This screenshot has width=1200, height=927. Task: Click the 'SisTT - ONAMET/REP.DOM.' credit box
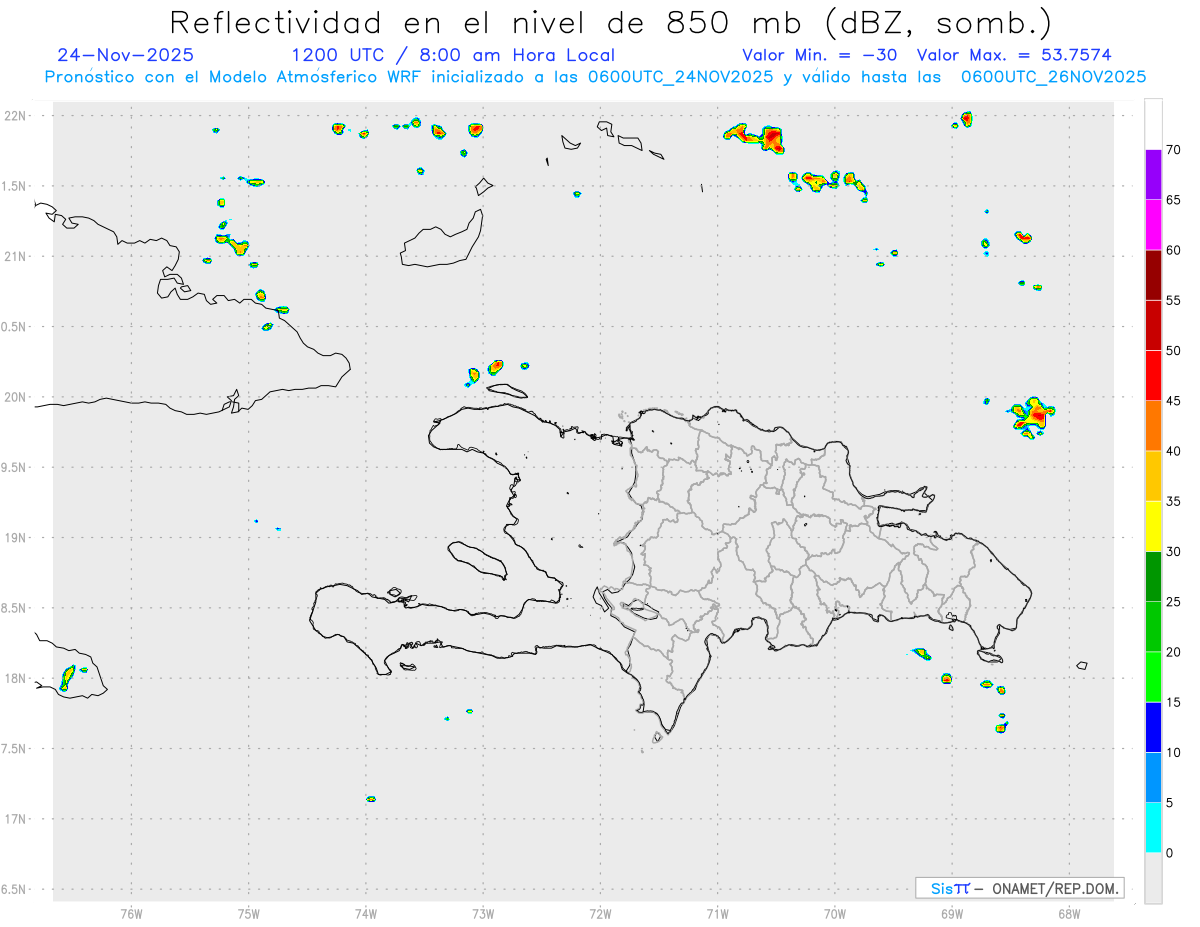1019,888
